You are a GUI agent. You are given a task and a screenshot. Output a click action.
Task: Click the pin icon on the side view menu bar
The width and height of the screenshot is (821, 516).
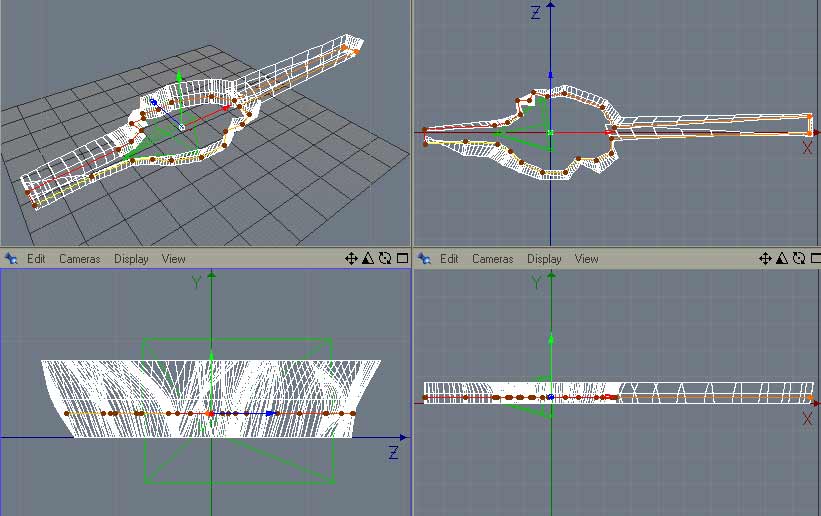click(11, 258)
